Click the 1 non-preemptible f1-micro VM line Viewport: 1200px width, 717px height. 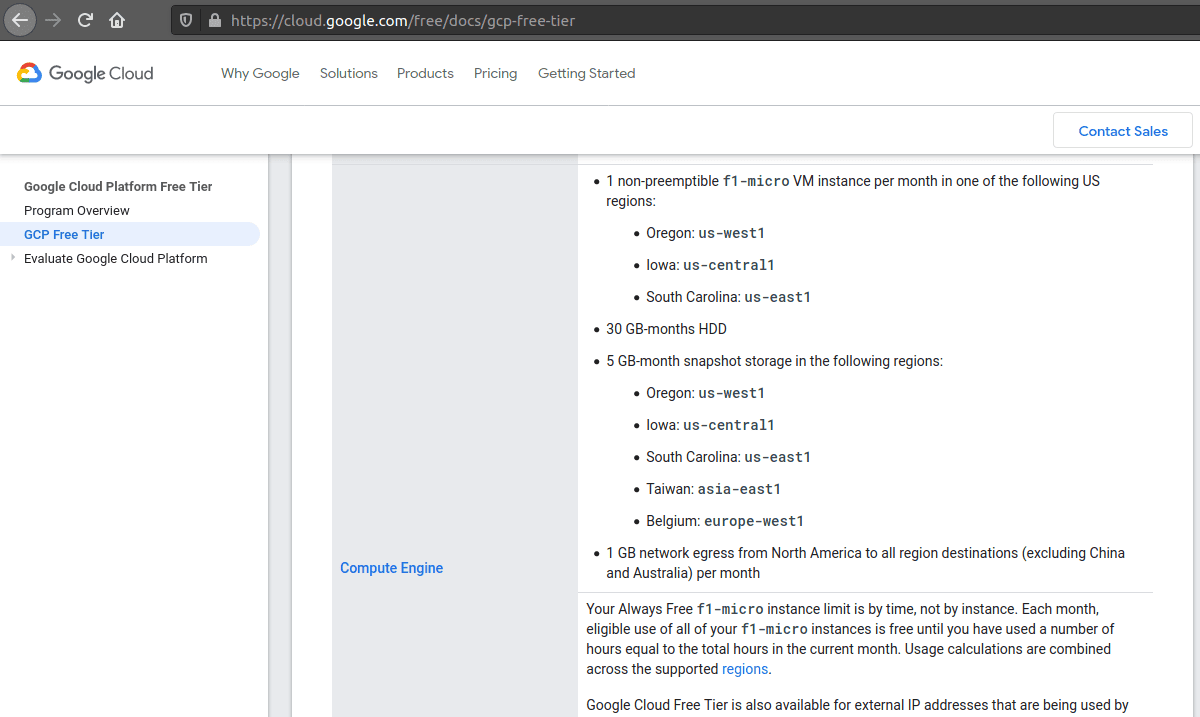click(x=853, y=191)
